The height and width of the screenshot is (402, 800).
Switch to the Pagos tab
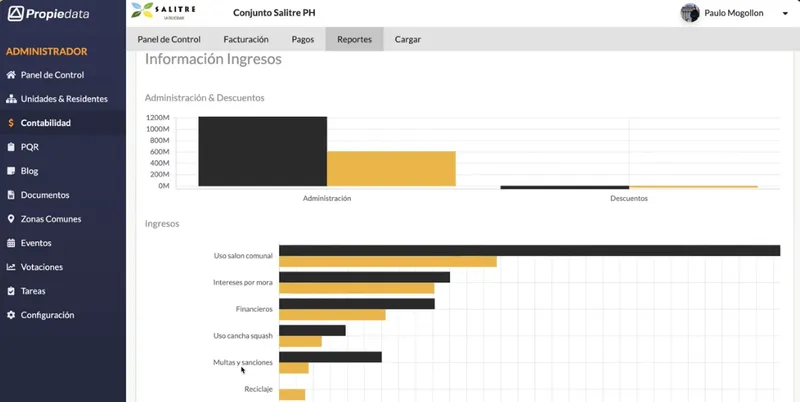(303, 39)
